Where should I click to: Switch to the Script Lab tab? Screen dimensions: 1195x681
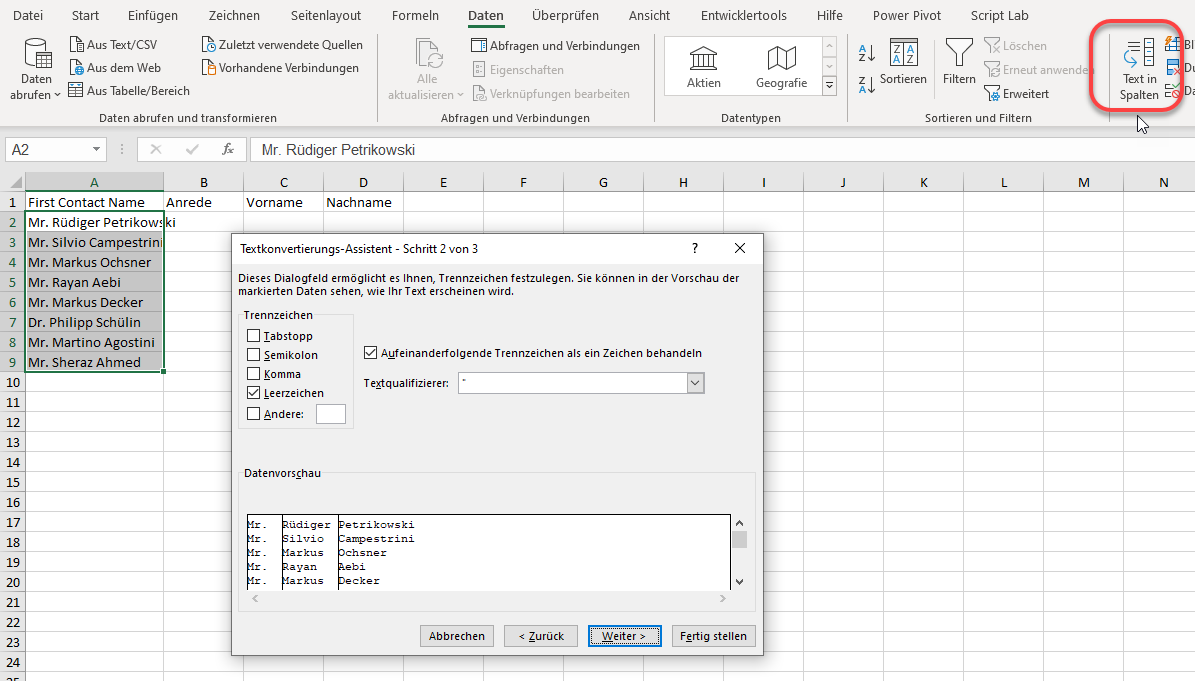999,15
